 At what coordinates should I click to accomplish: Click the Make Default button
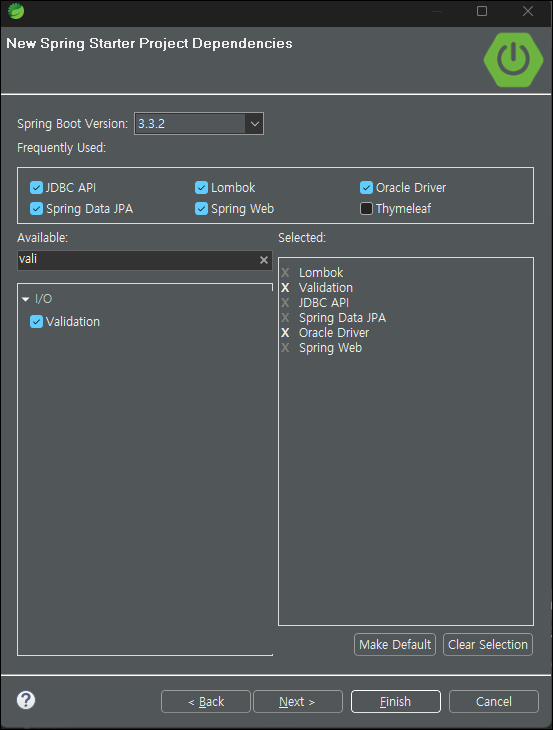click(x=395, y=644)
